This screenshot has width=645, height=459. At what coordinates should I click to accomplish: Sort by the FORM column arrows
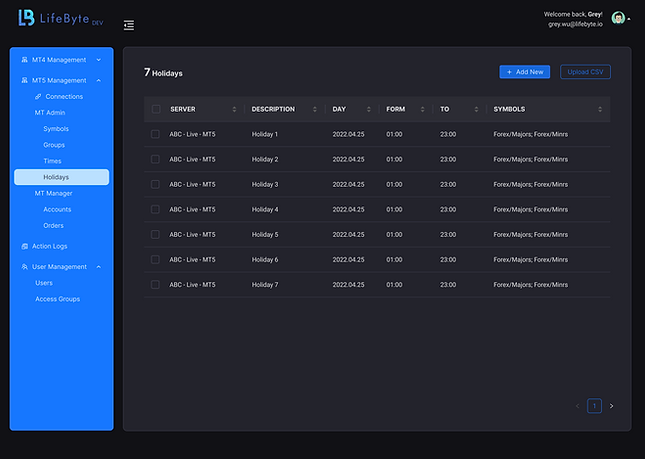click(x=422, y=109)
